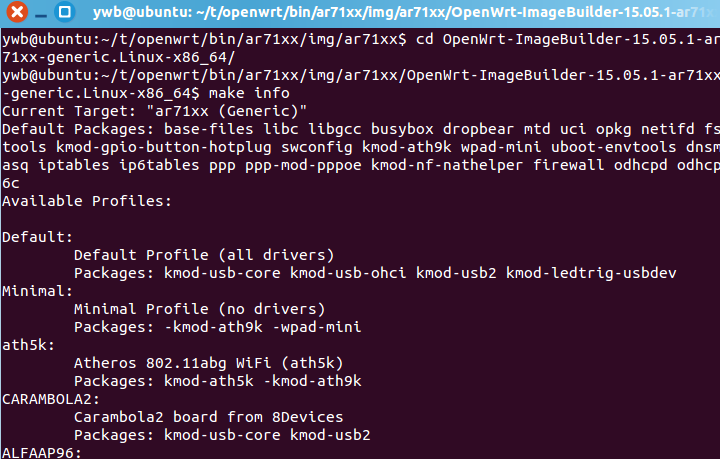Screen dimensions: 720x459
Task: Click 'Atheros 802.11abg WiFi (ath5k)' description
Action: 208,363
